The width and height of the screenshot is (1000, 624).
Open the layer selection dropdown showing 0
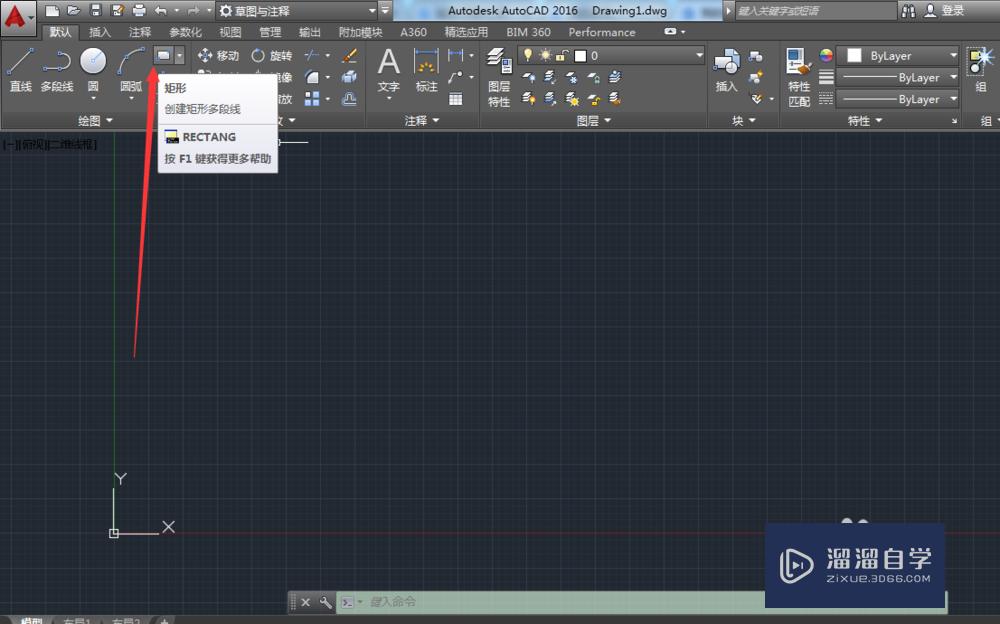pos(612,56)
